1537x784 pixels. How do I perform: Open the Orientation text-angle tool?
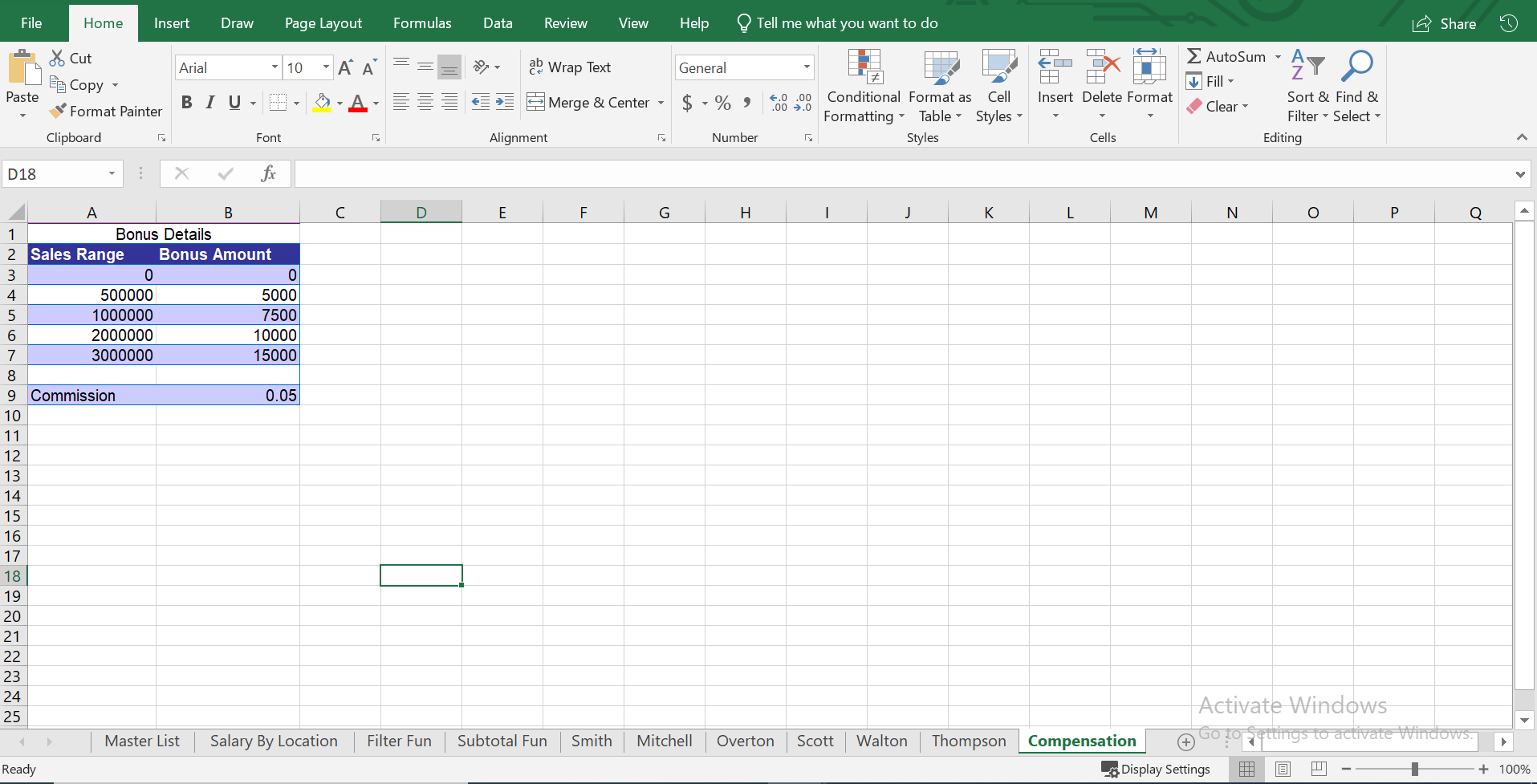tap(482, 67)
